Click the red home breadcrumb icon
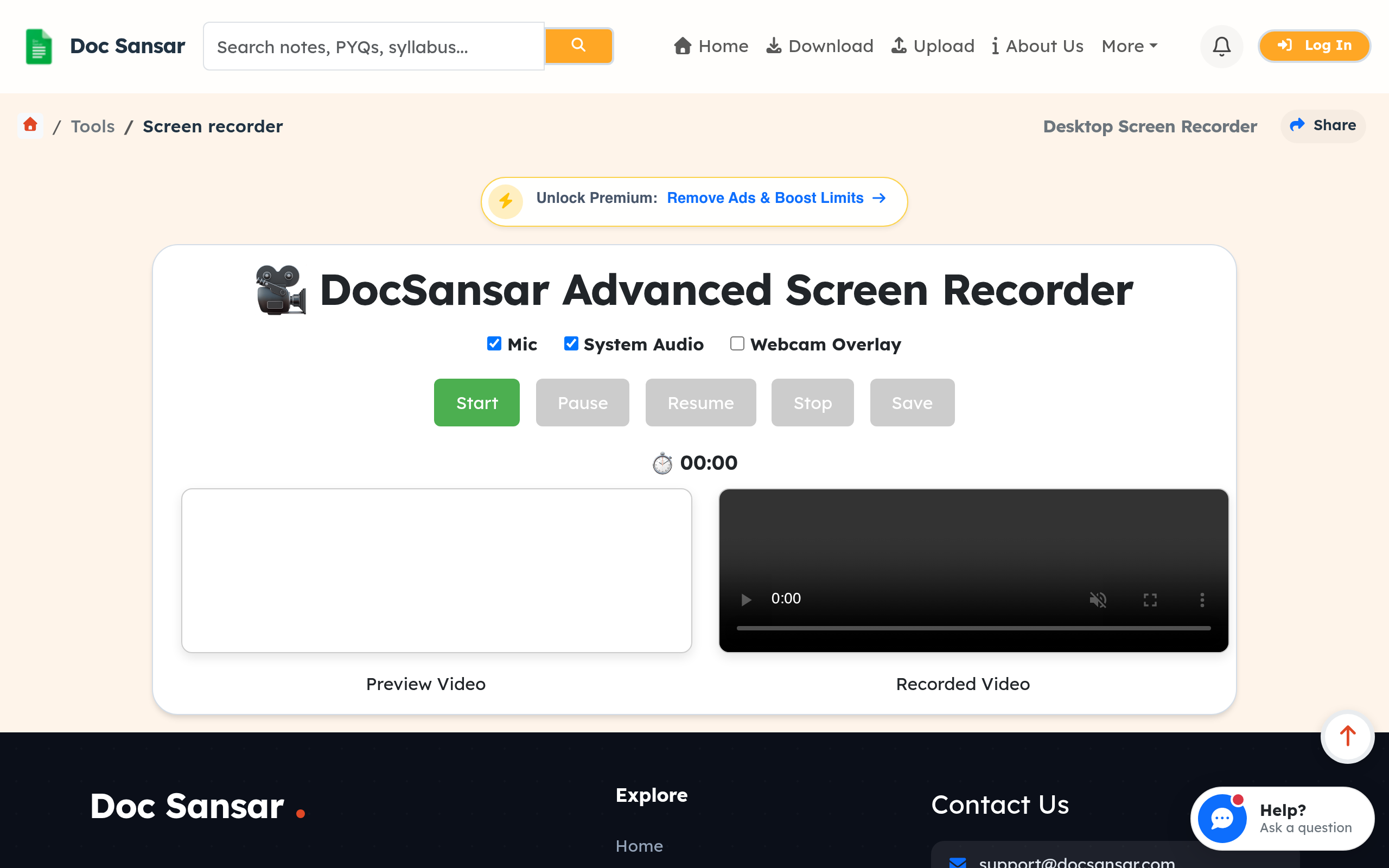Viewport: 1389px width, 868px height. click(x=30, y=125)
